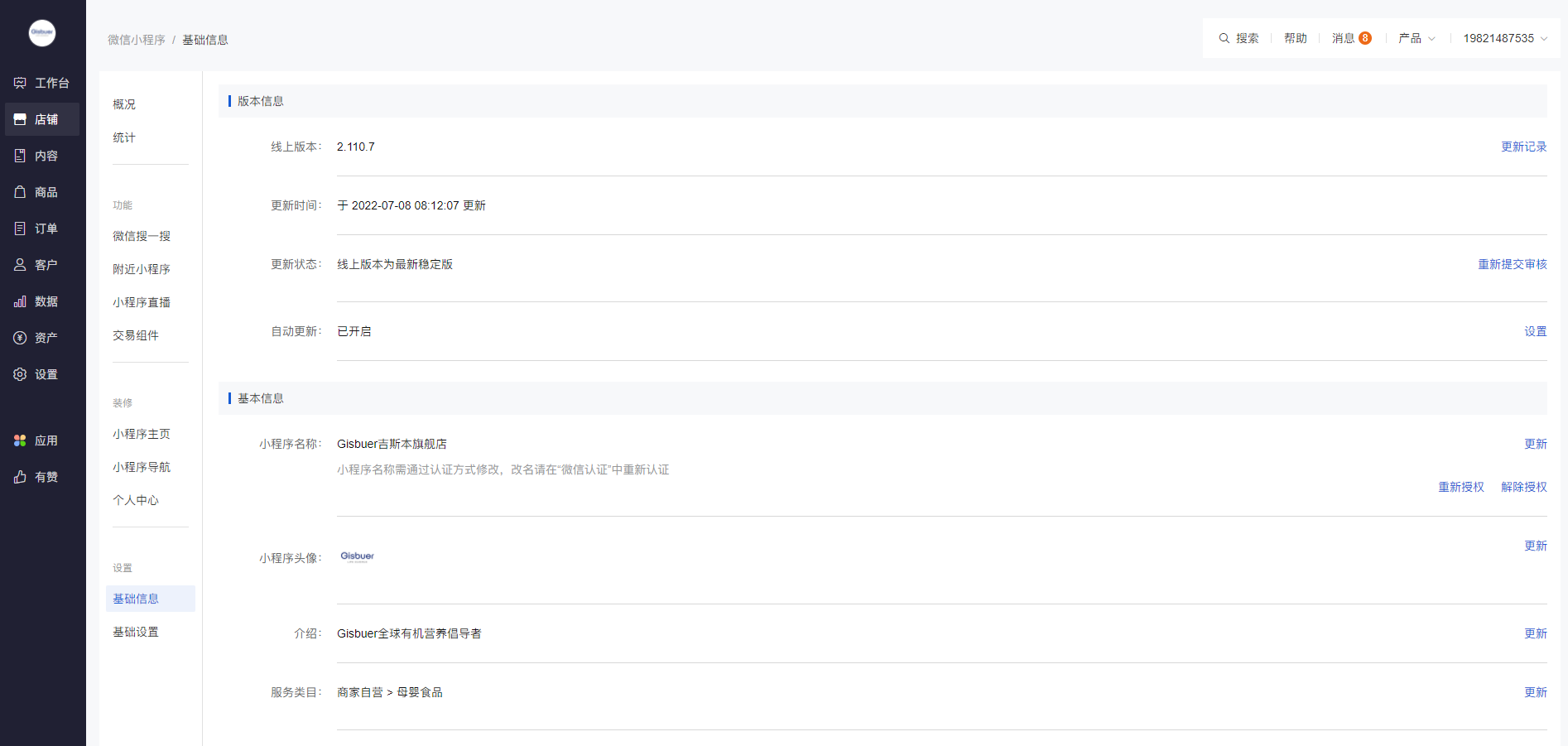The width and height of the screenshot is (1568, 746).
Task: Click the 资产 yen coin icon
Action: pyautogui.click(x=20, y=338)
